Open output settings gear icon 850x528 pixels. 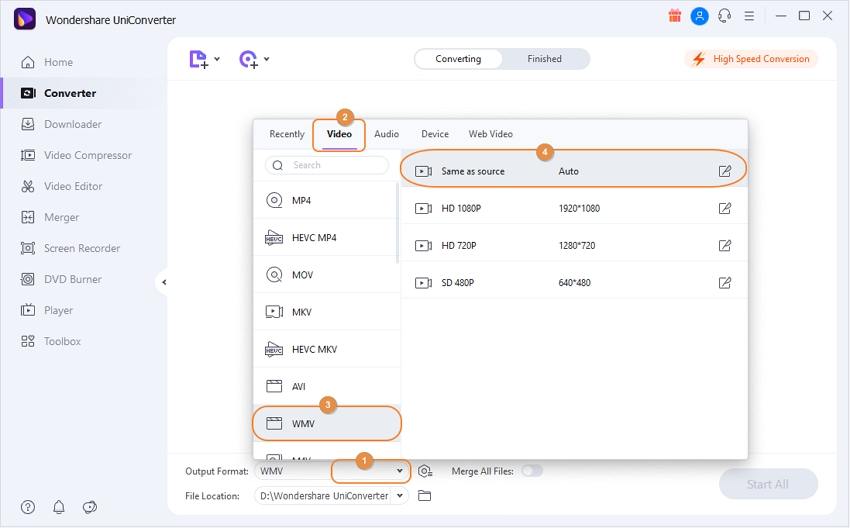click(425, 471)
